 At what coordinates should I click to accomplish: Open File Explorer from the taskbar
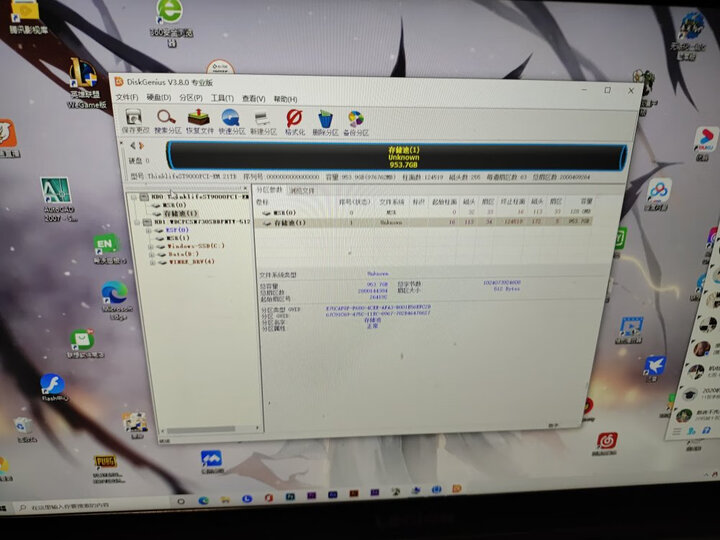click(x=225, y=500)
